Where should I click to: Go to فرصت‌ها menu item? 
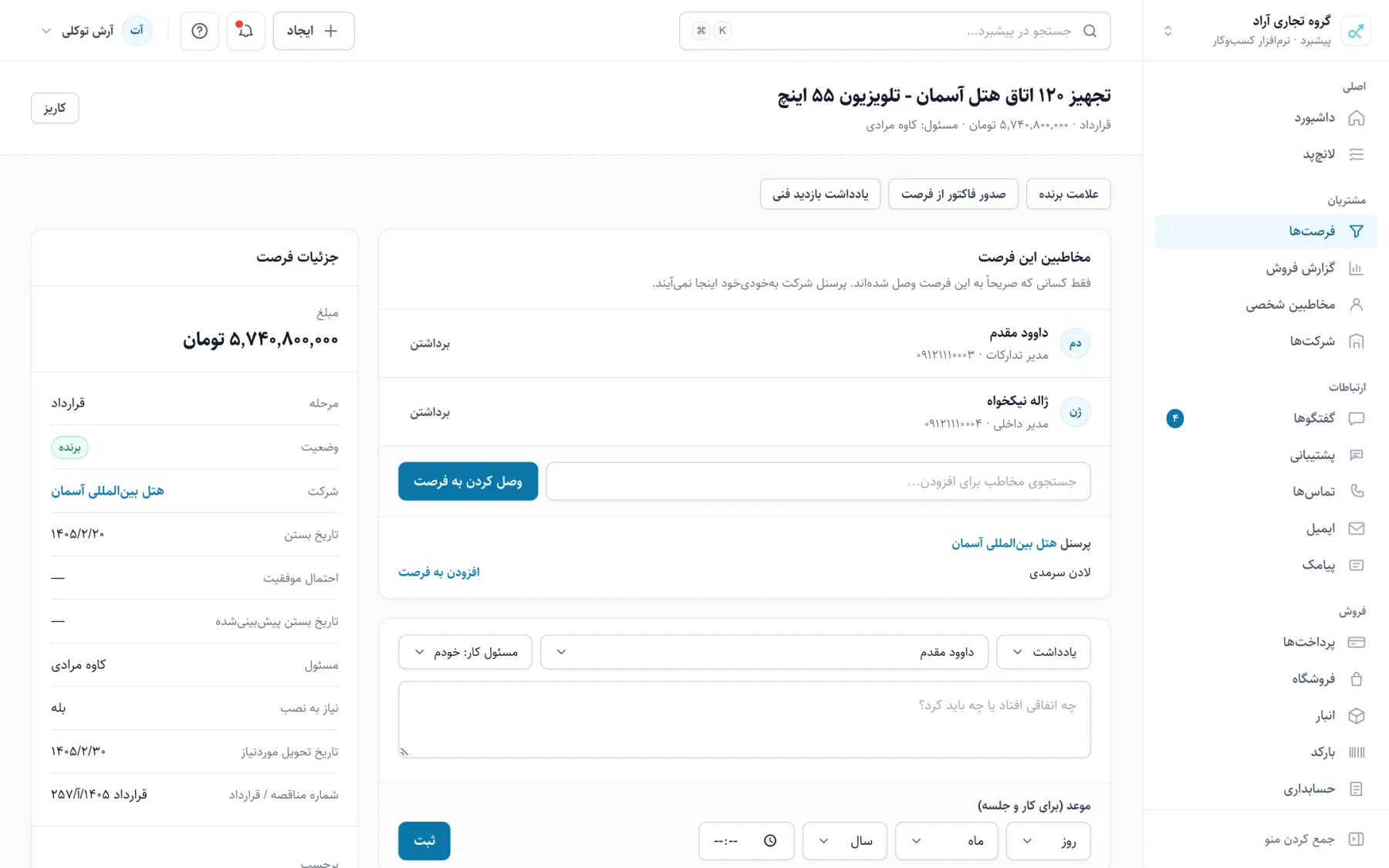pos(1266,231)
